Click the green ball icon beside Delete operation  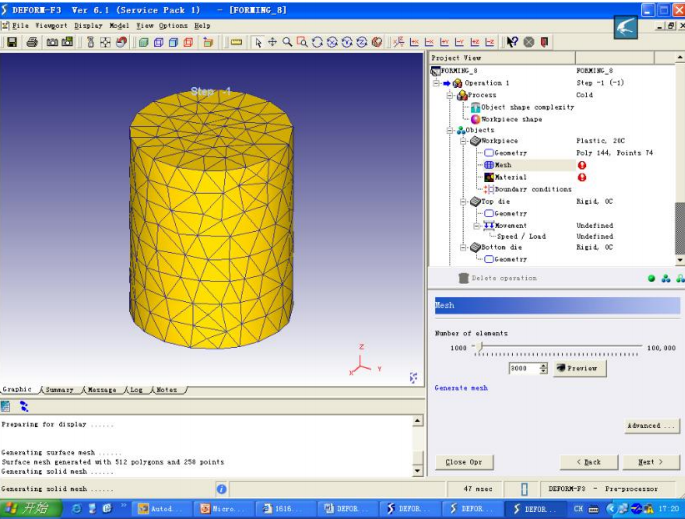651,278
